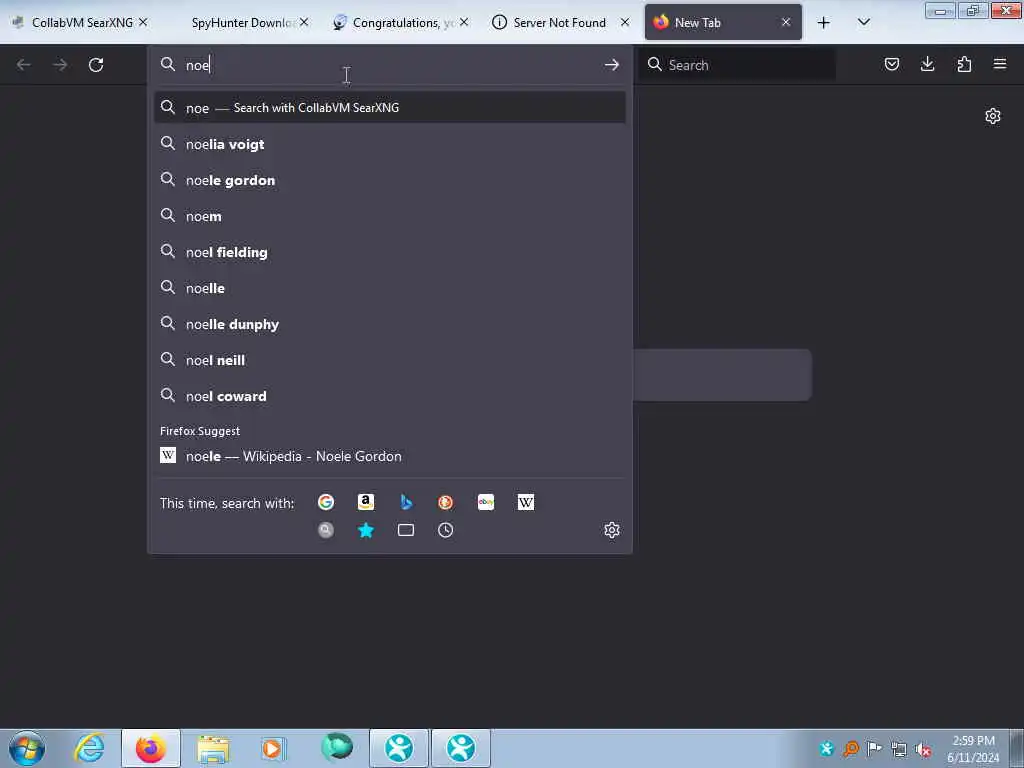This screenshot has width=1024, height=768.
Task: Select the Bing search icon
Action: click(x=406, y=502)
